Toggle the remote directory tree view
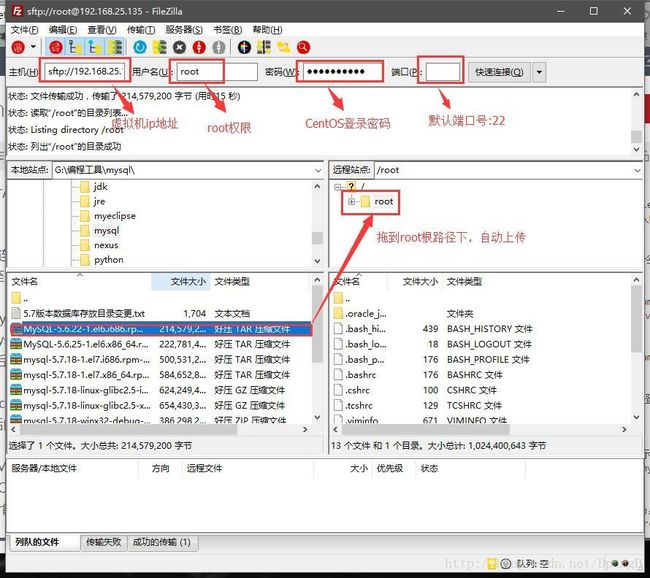 pos(95,47)
